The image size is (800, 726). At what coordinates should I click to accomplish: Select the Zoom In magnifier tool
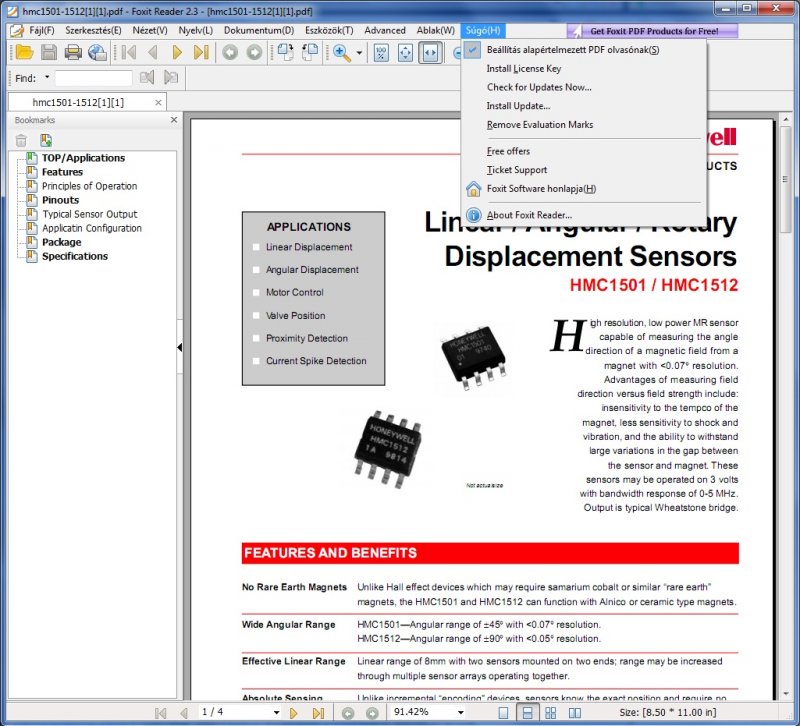tap(341, 53)
